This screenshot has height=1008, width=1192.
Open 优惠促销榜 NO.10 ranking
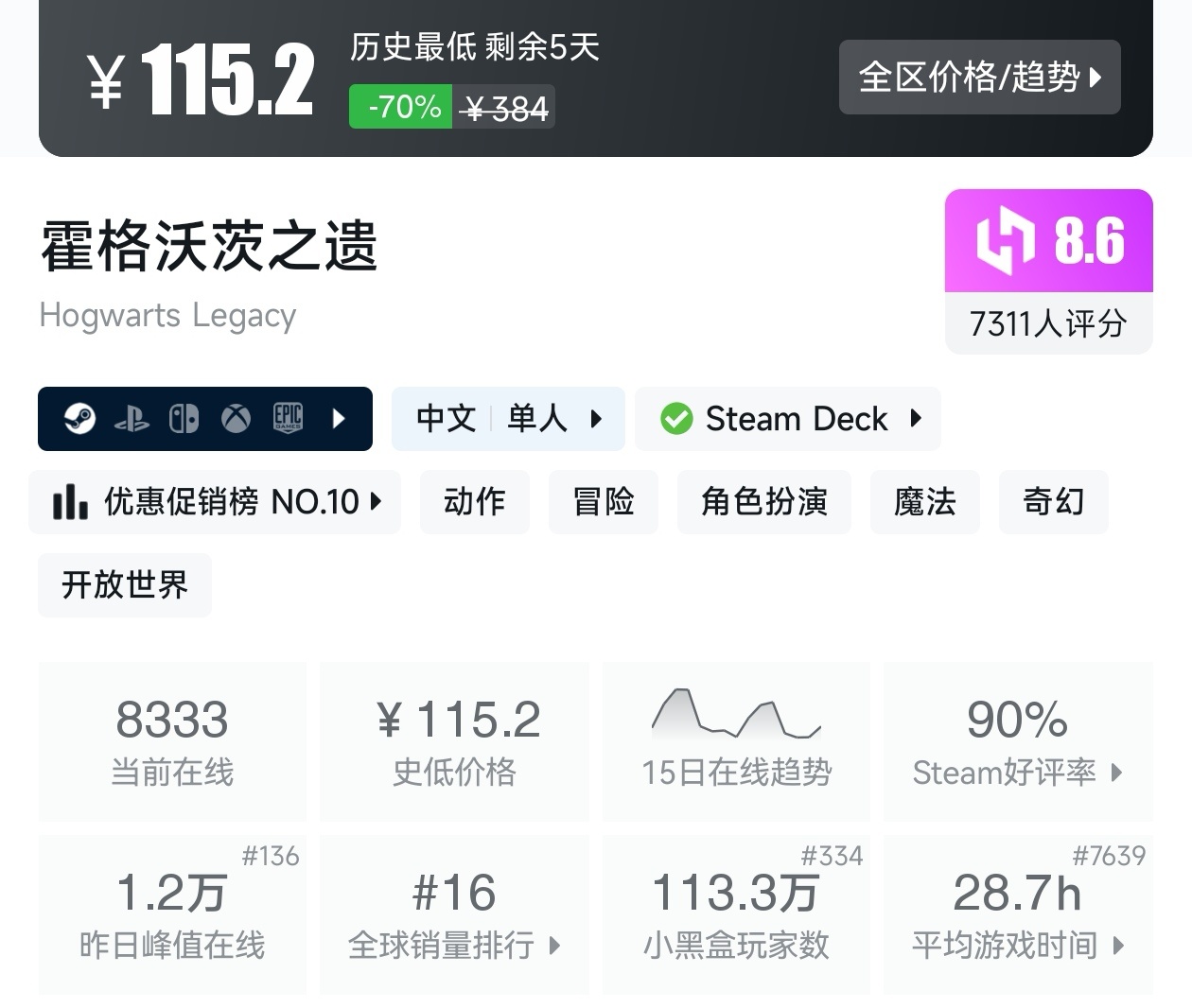(215, 501)
